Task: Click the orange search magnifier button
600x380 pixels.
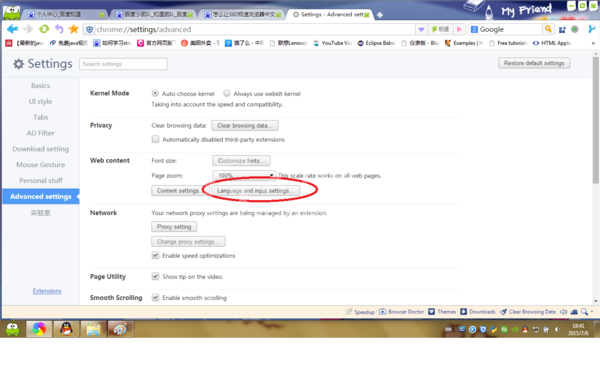Action: coord(548,29)
